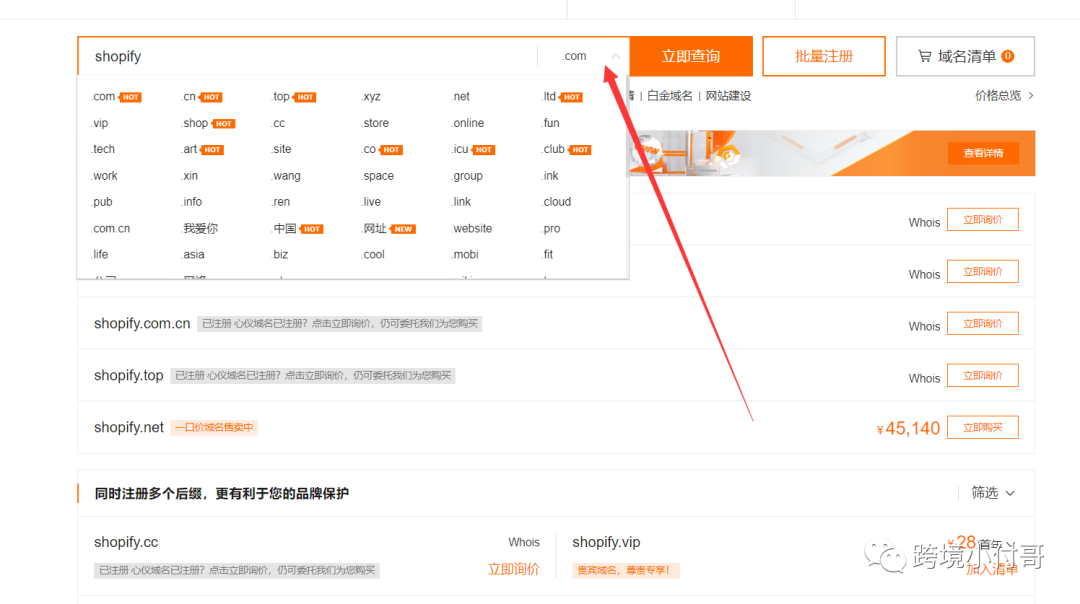Expand 价格总览 chevron link
The width and height of the screenshot is (1080, 604).
[x=1004, y=96]
